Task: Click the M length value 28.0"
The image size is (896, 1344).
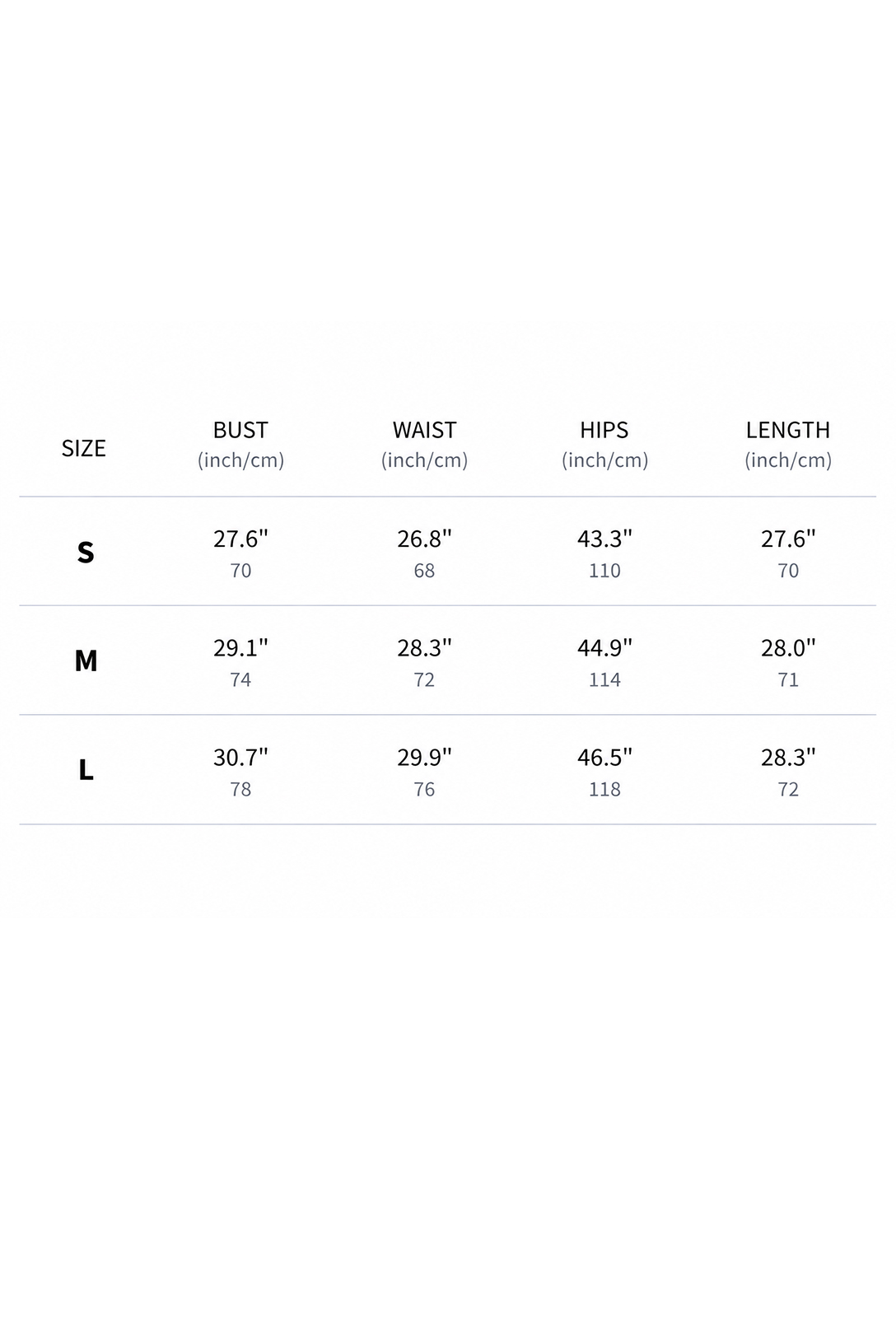Action: [788, 648]
